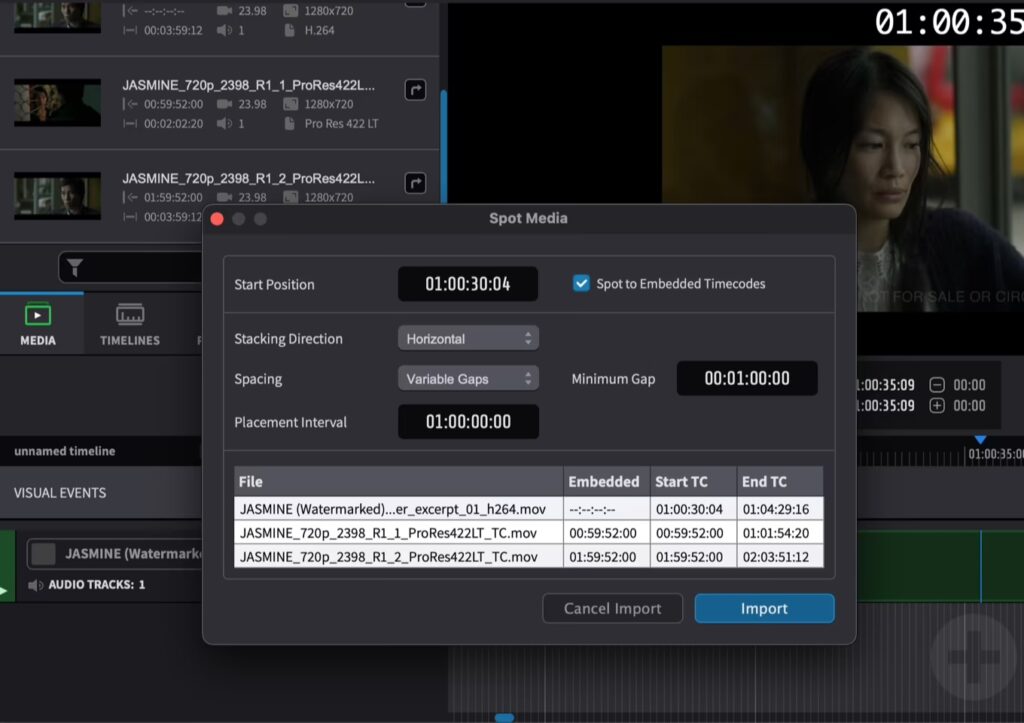The width and height of the screenshot is (1024, 723).
Task: Disable Spot to Embedded Timecodes
Action: click(580, 283)
